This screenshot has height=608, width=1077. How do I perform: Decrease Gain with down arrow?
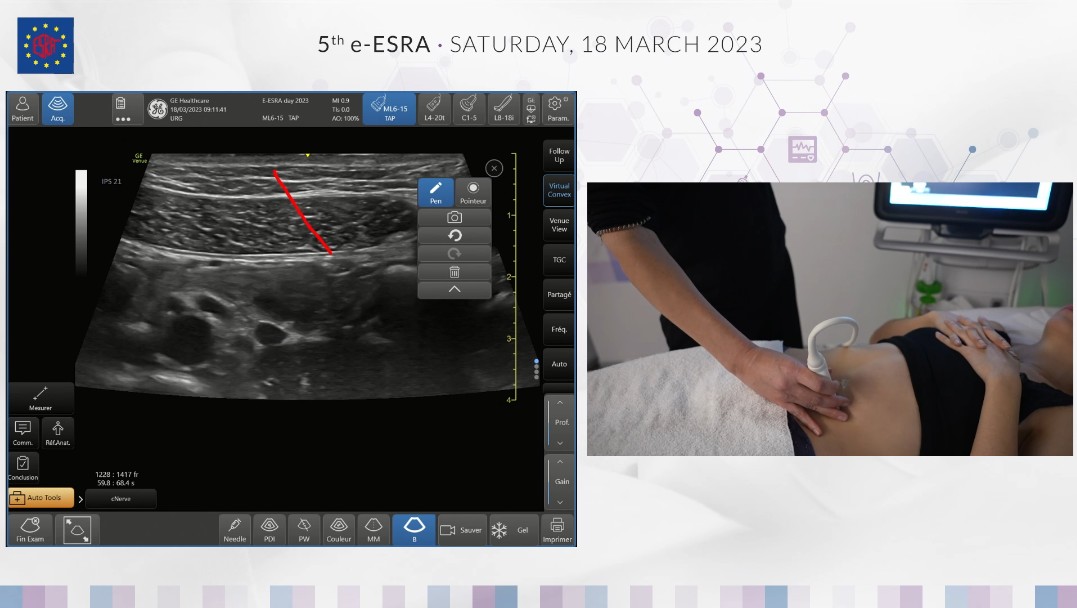click(x=560, y=502)
